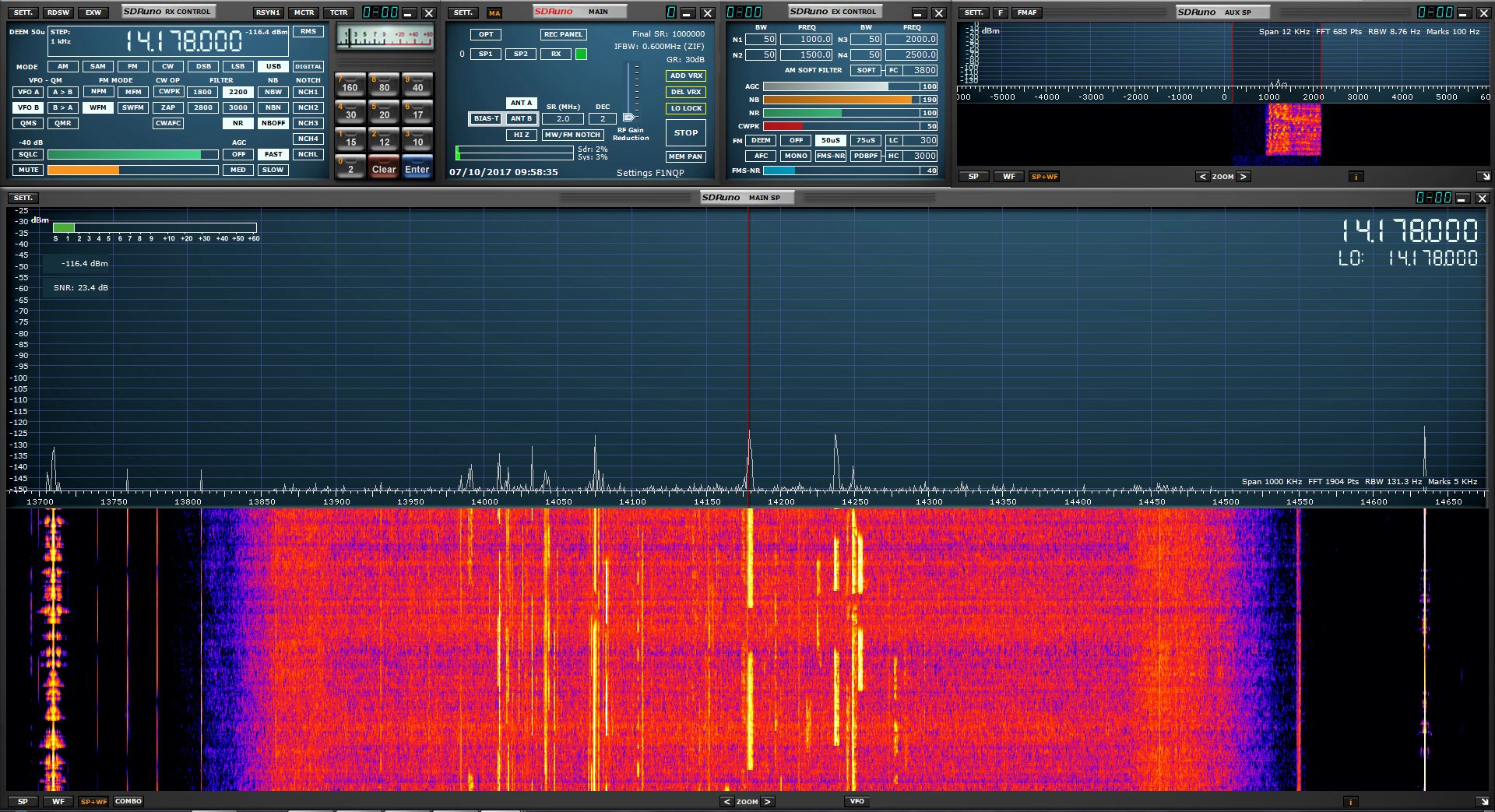1495x812 pixels.
Task: Select SP view in MAIN SP
Action: (x=23, y=801)
